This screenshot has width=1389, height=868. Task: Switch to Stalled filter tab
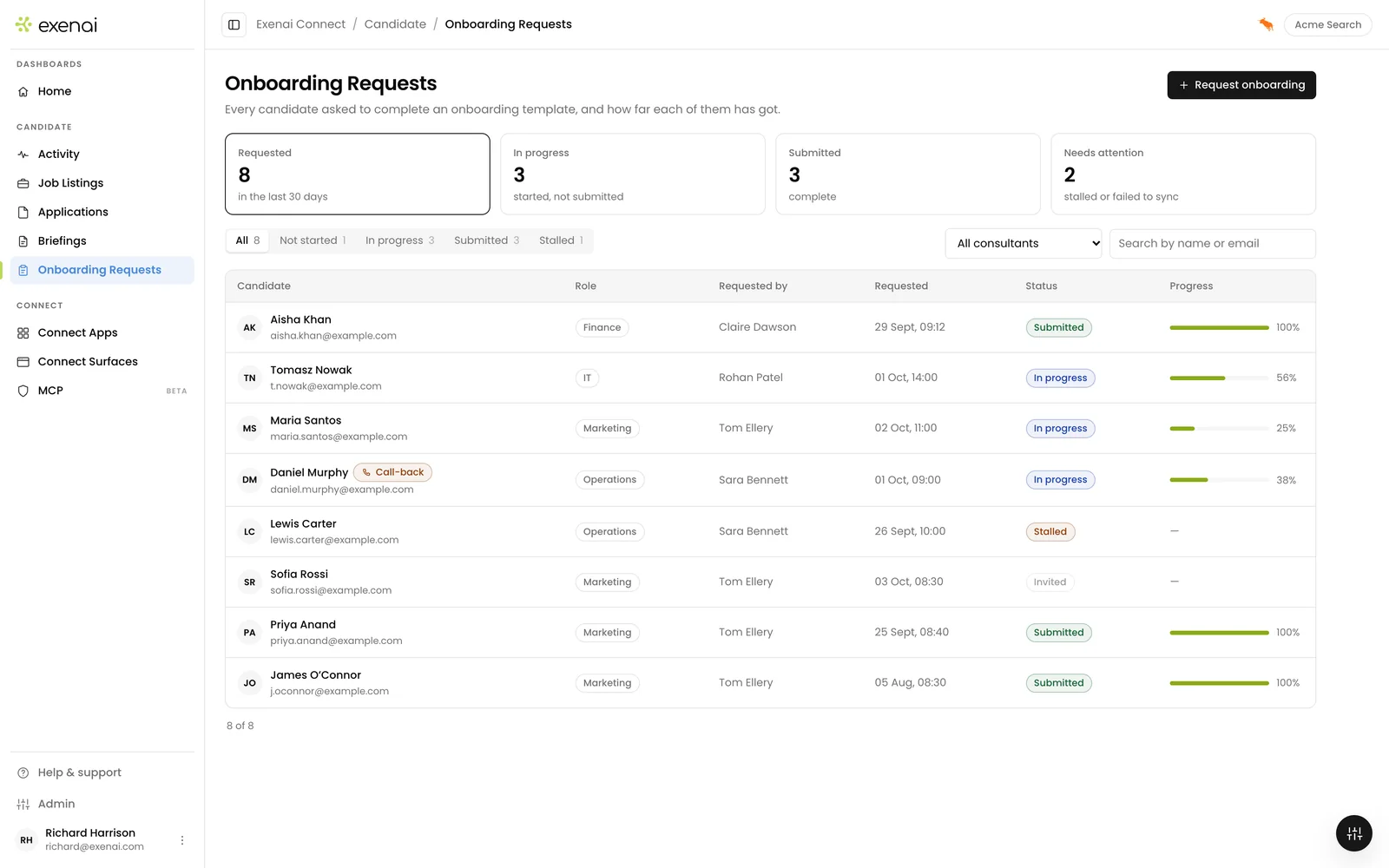tap(561, 240)
